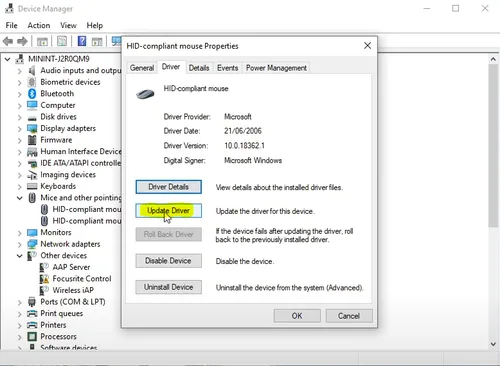This screenshot has height=366, width=500.
Task: Expand the Ports (COM & LPT) category
Action: tap(19, 302)
